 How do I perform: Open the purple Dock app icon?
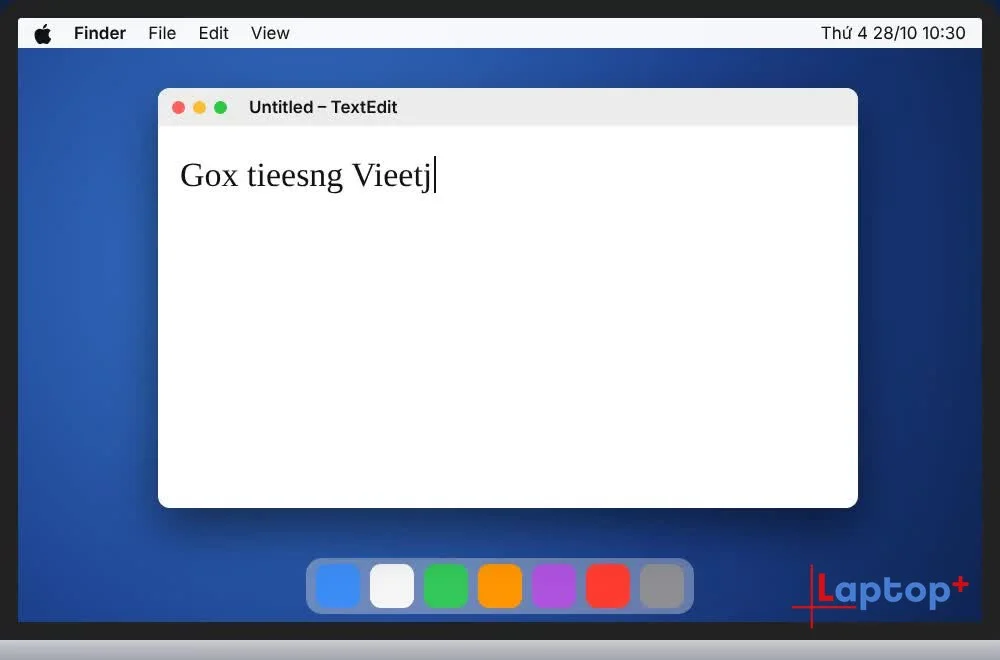click(554, 585)
